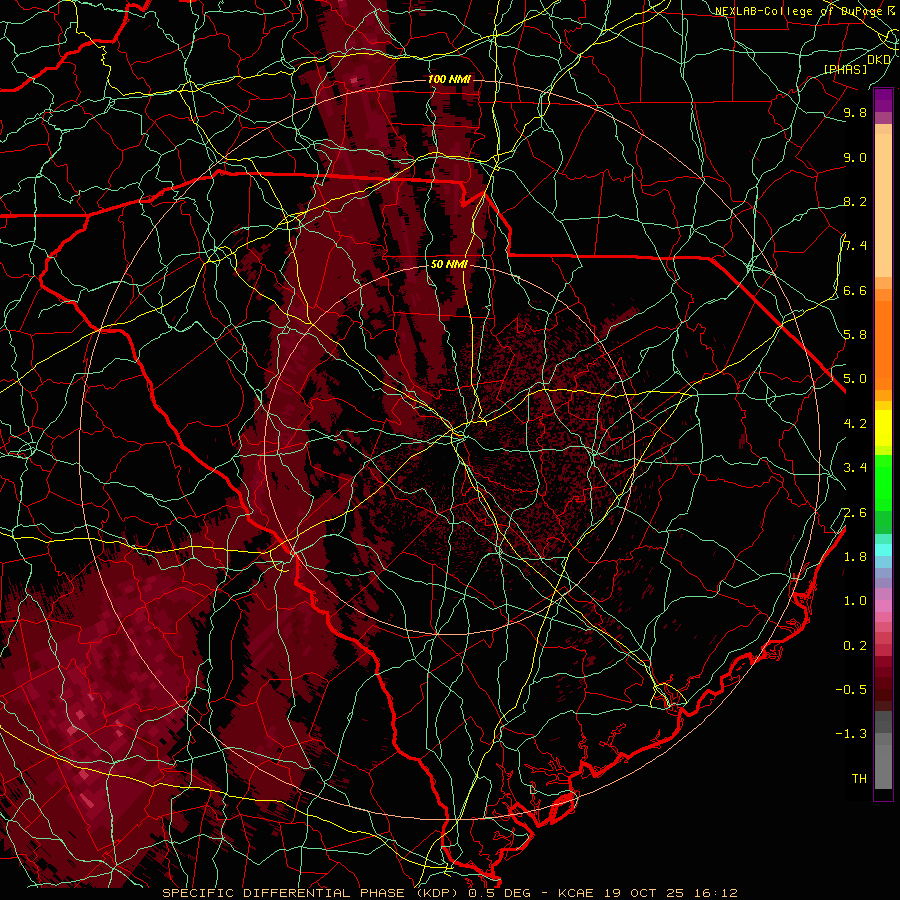Click the DKD label above the legend

879,59
